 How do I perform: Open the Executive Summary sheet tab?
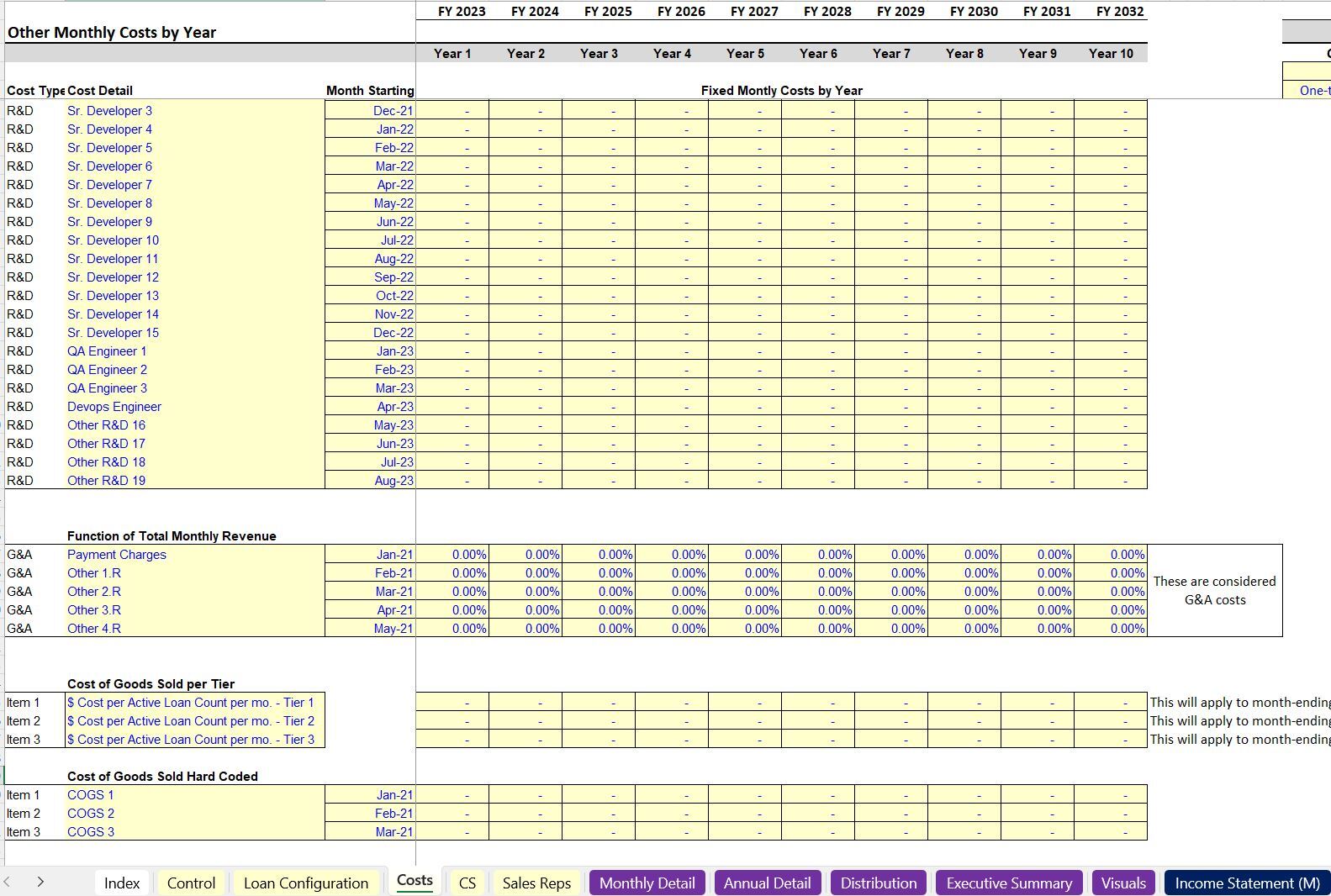(x=1009, y=883)
